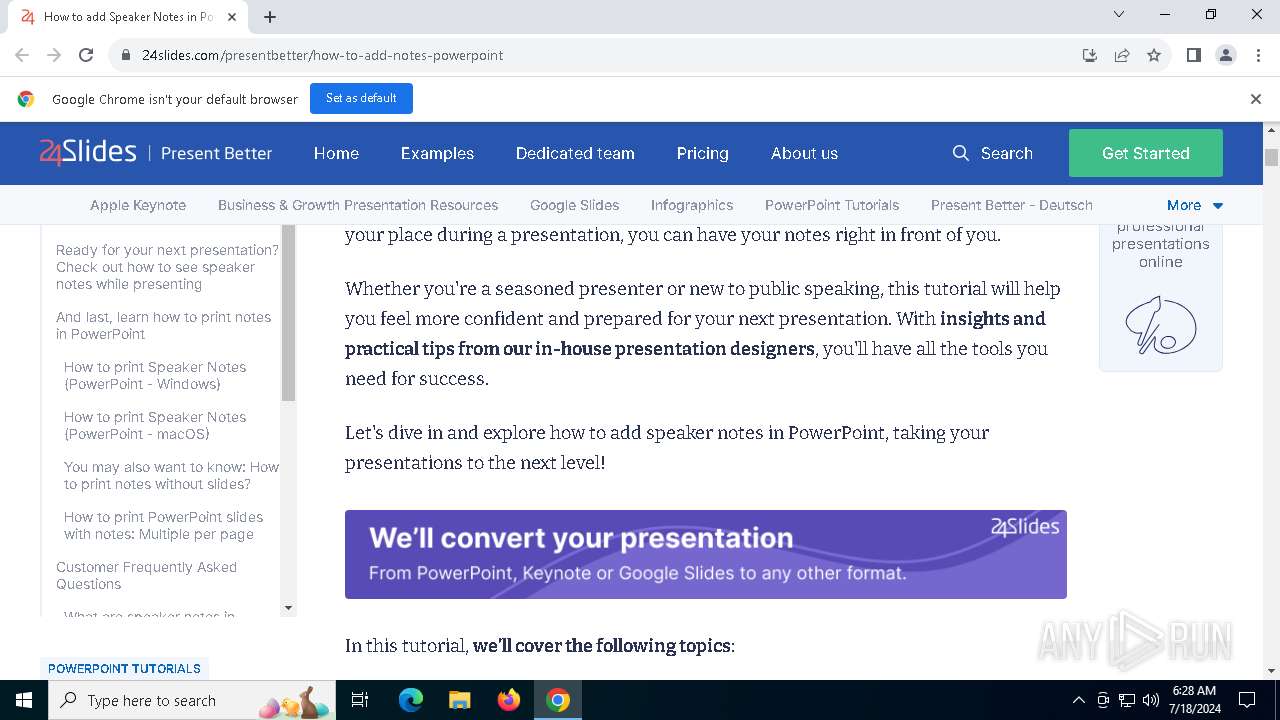
Task: Open the Apple Keynote category
Action: point(138,205)
